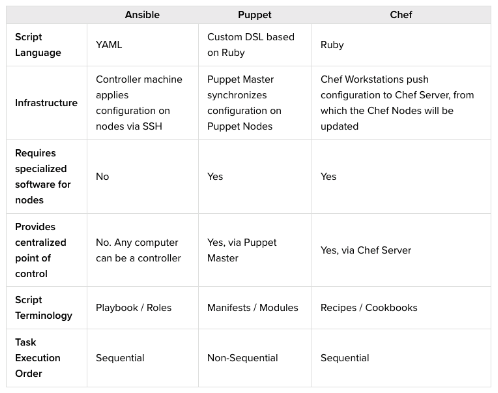The width and height of the screenshot is (498, 393).
Task: Click 'Provides centralized point of control' label
Action: [x=41, y=250]
